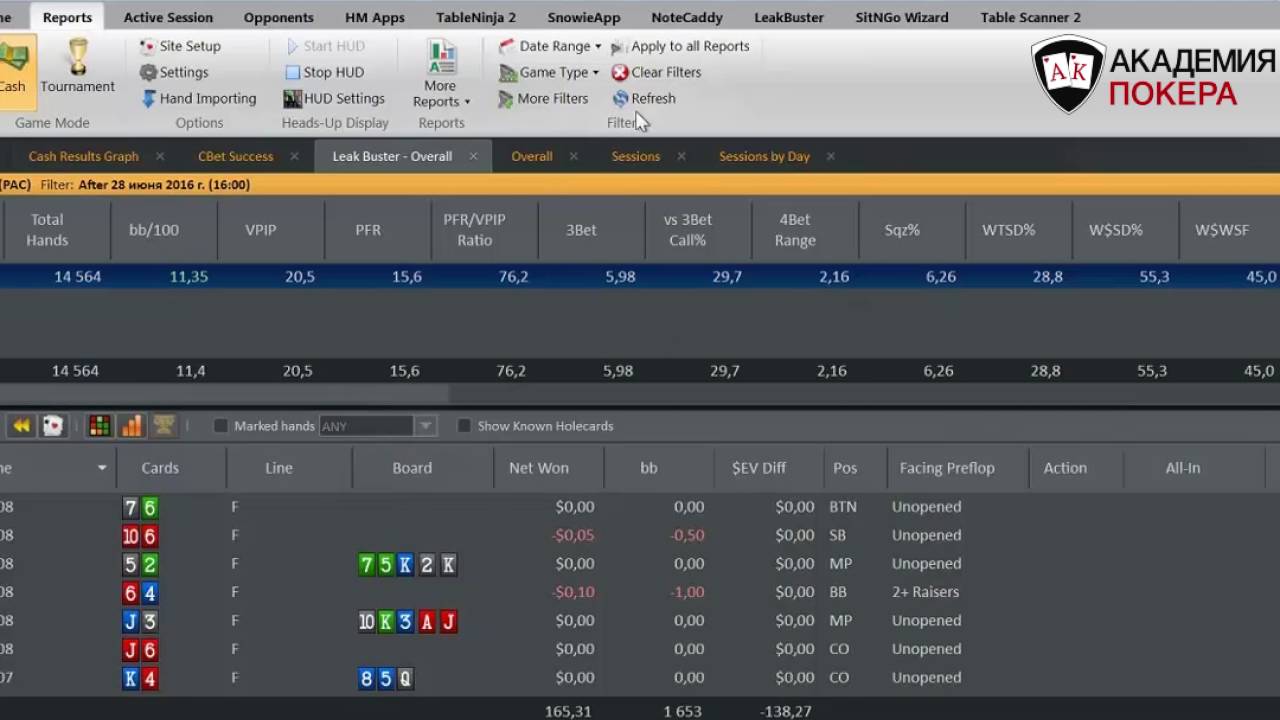Click More Filters button
This screenshot has width=1280, height=720.
[543, 98]
